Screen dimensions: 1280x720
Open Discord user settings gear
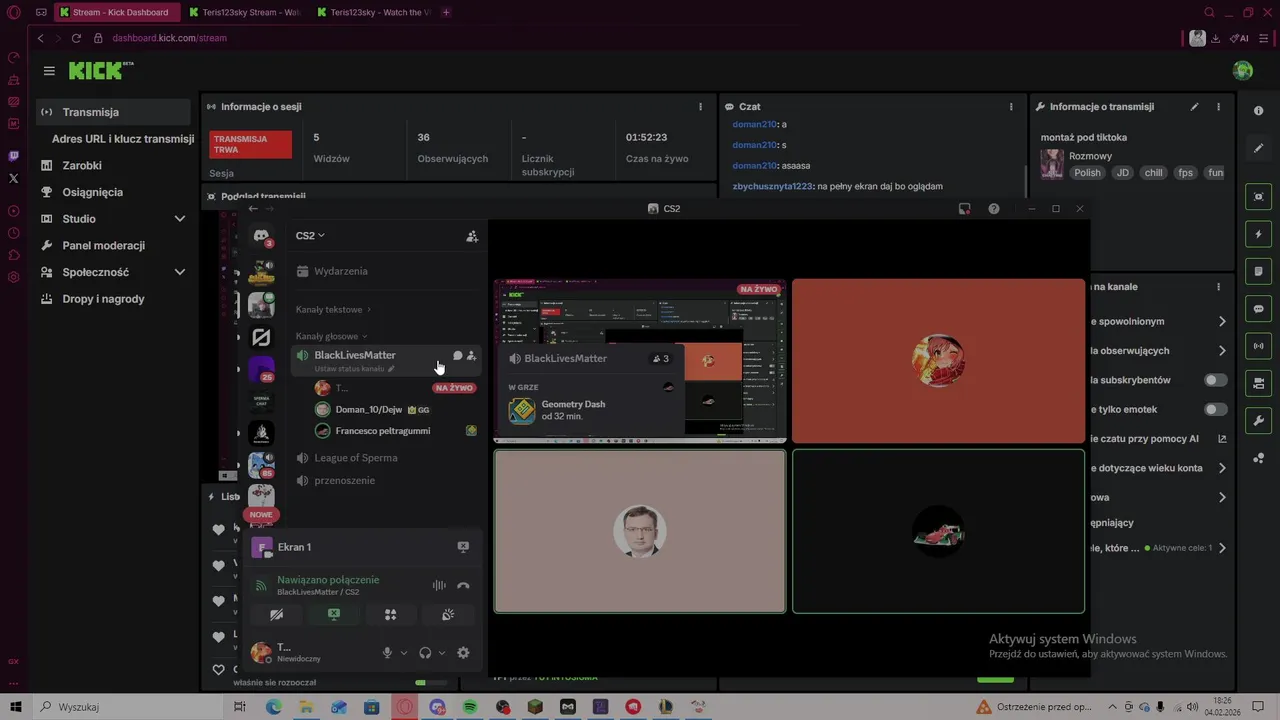(x=463, y=653)
